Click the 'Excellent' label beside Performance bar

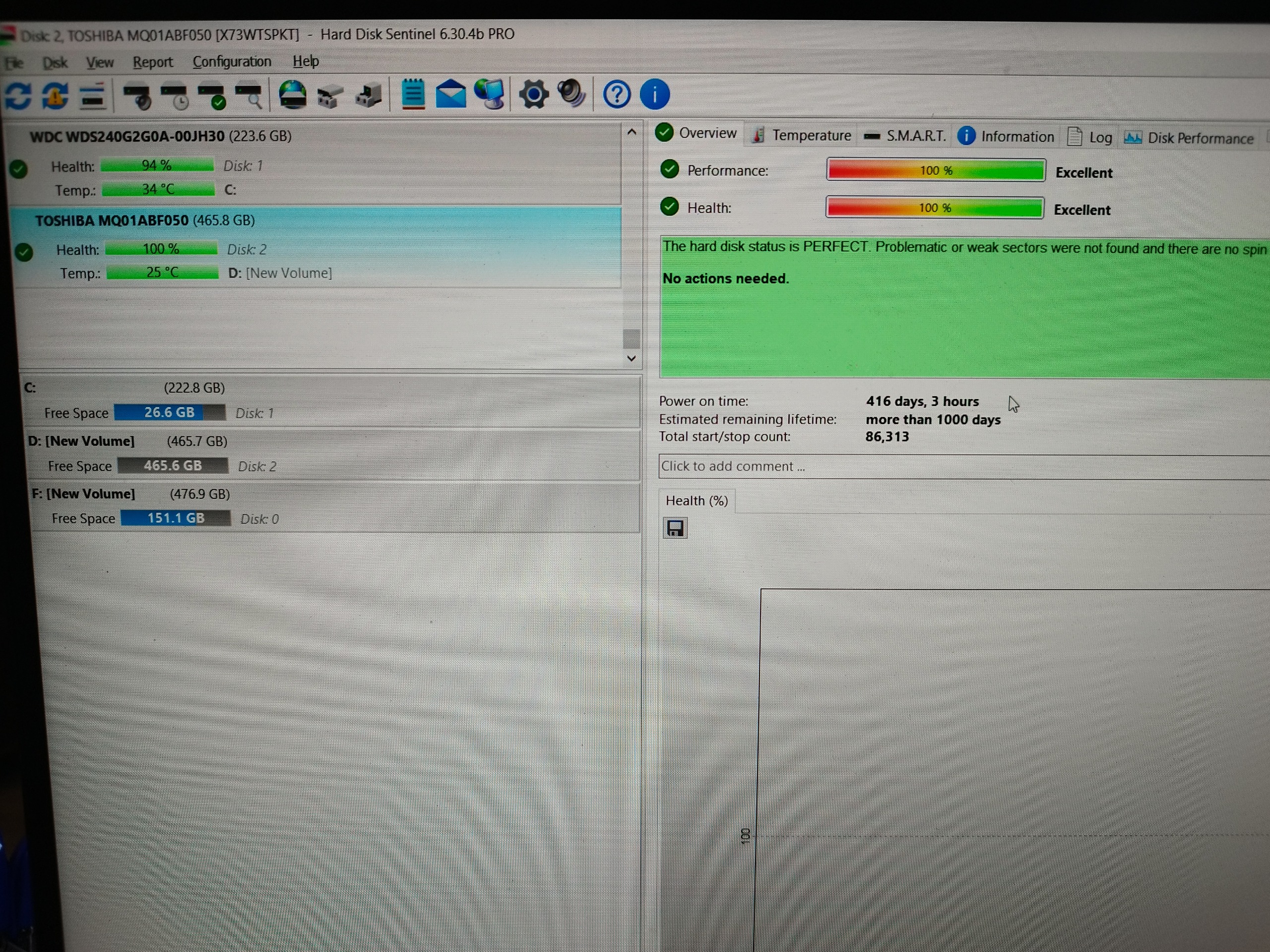[1084, 173]
